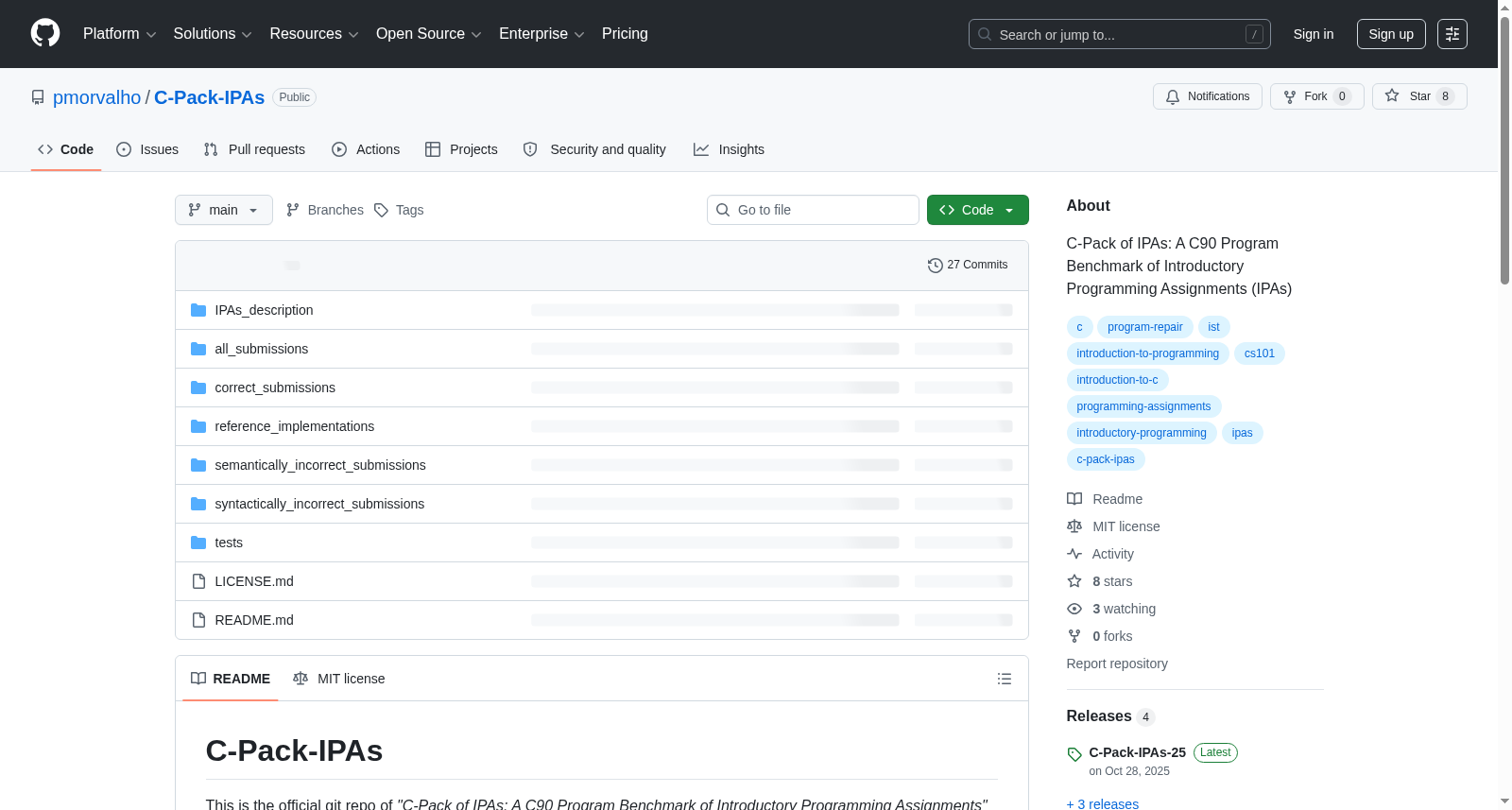This screenshot has height=810, width=1512.
Task: Open the introduction-to-programming topic tag
Action: click(x=1148, y=353)
